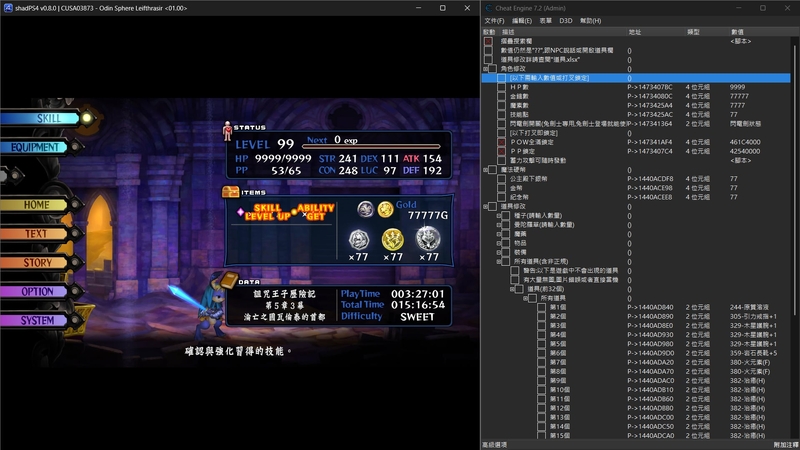Select SKILL in the game menu
The width and height of the screenshot is (800, 450).
coord(42,118)
